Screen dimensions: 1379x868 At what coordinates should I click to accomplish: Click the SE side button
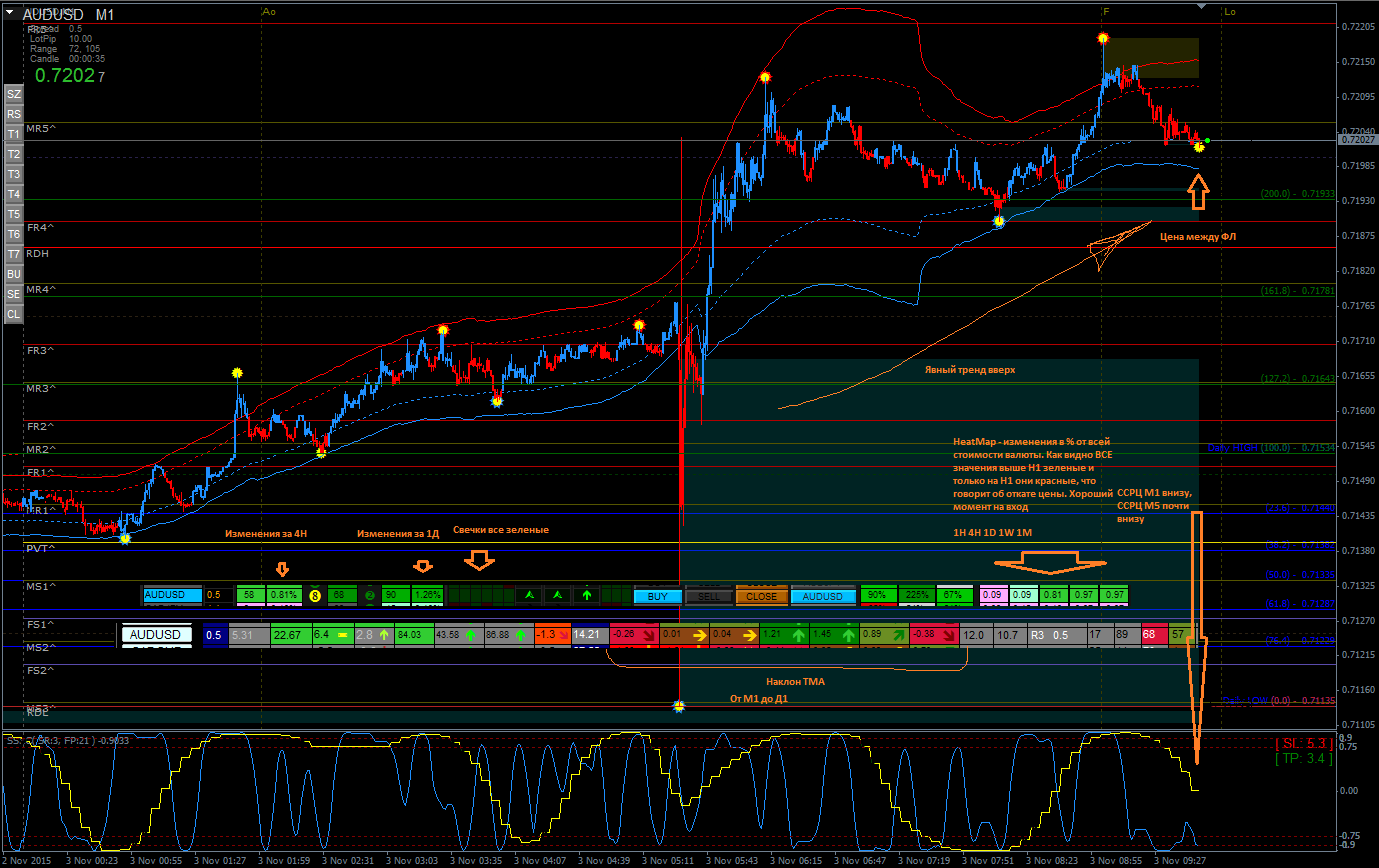(13, 294)
